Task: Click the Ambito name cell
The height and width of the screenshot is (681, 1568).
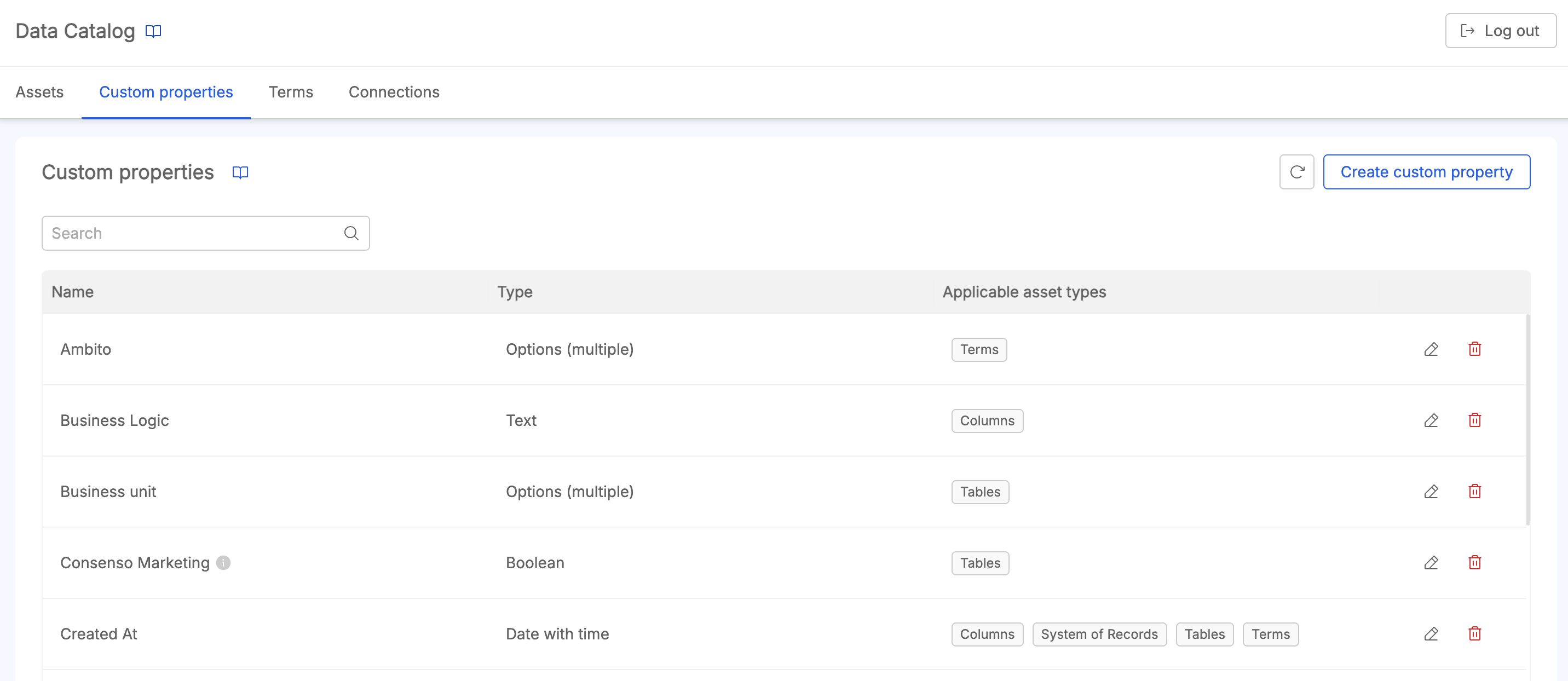Action: (x=86, y=349)
